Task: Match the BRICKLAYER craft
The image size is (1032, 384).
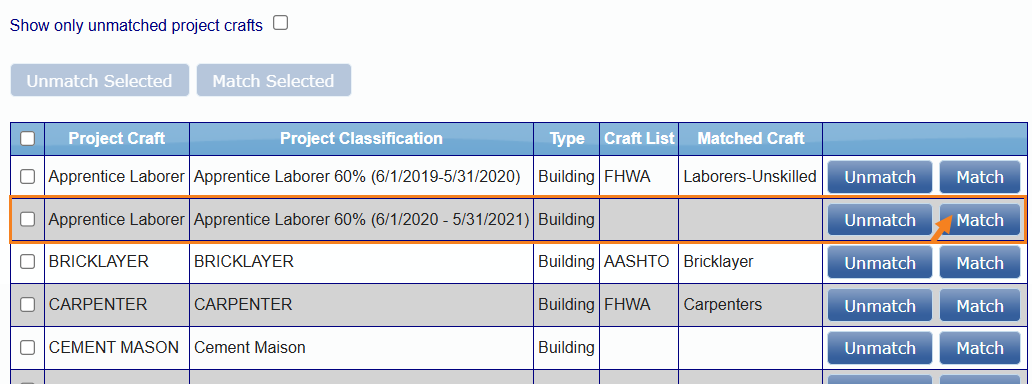Action: tap(980, 263)
